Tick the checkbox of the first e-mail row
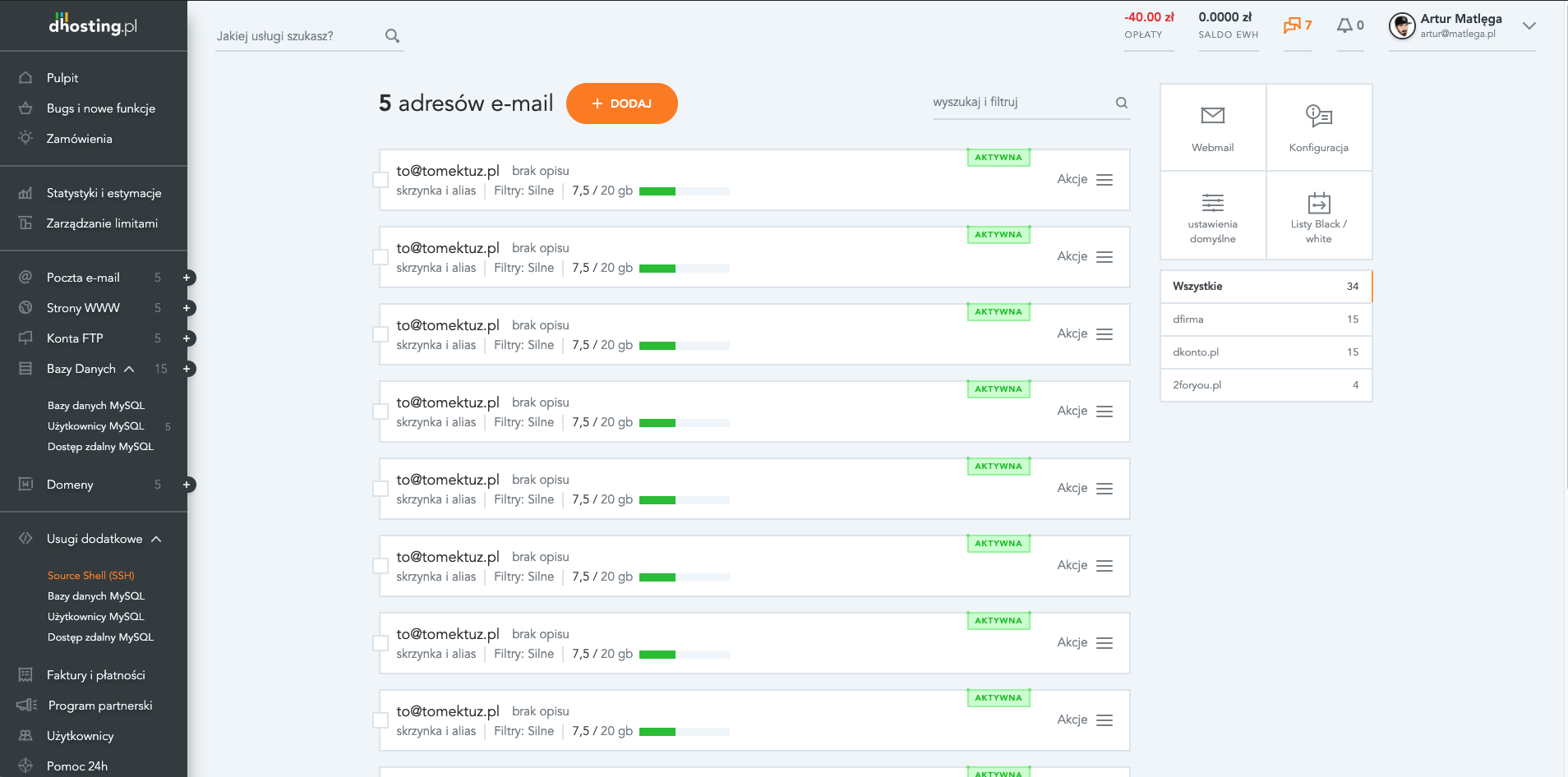1568x777 pixels. point(380,180)
